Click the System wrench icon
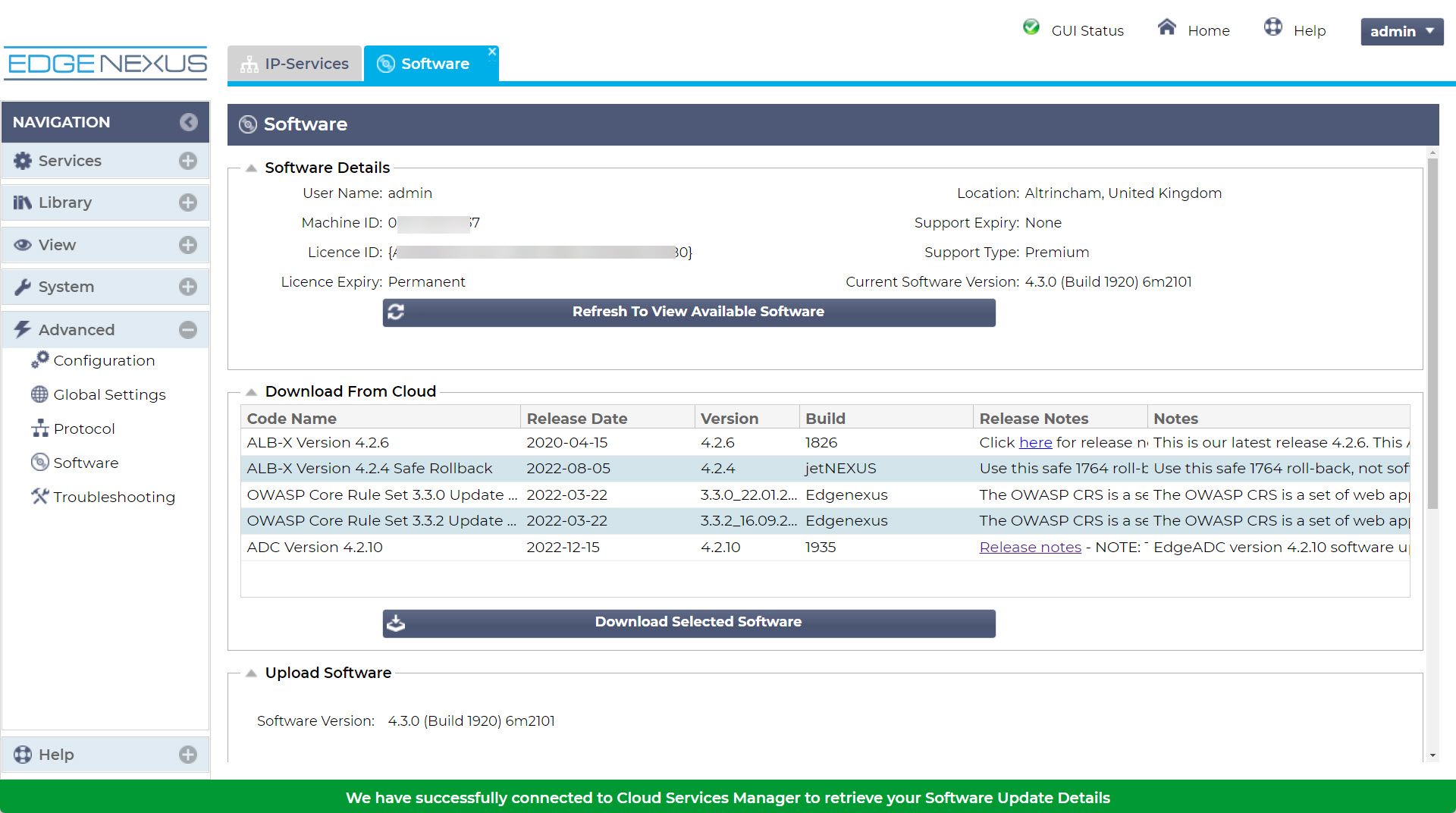Image resolution: width=1456 pixels, height=813 pixels. pyautogui.click(x=23, y=287)
